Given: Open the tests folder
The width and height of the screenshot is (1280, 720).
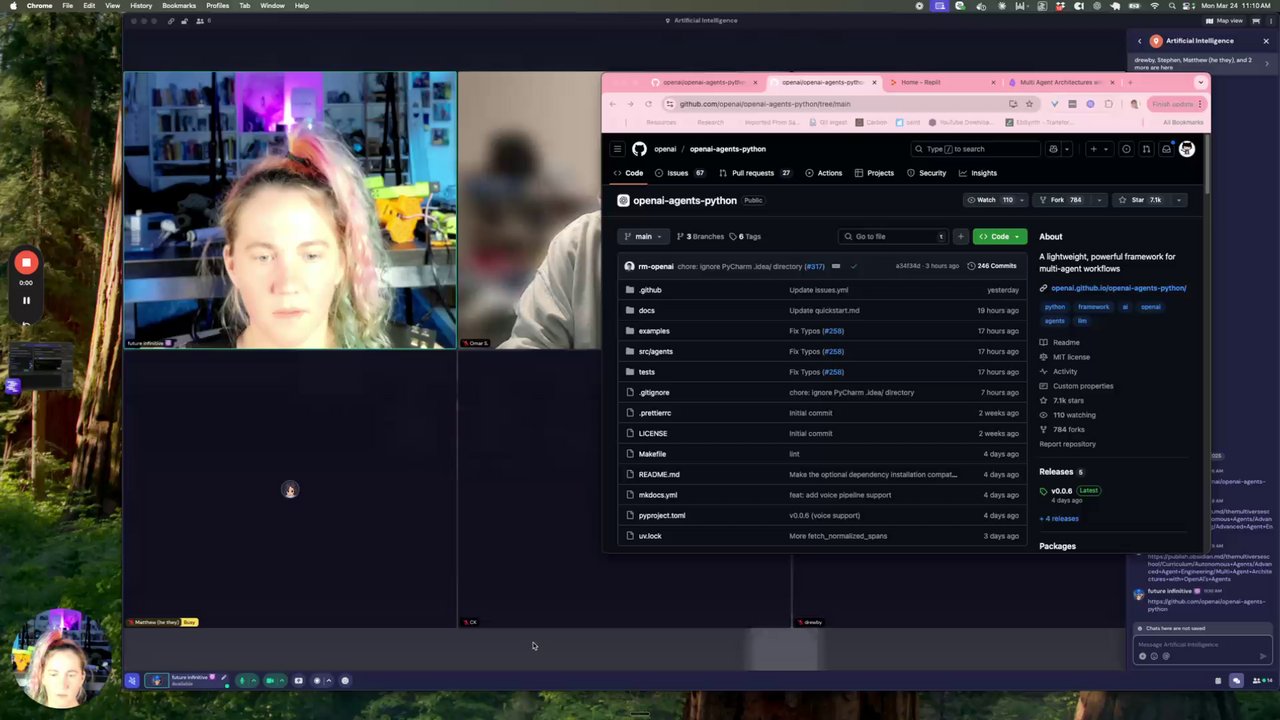Looking at the screenshot, I should pos(647,372).
